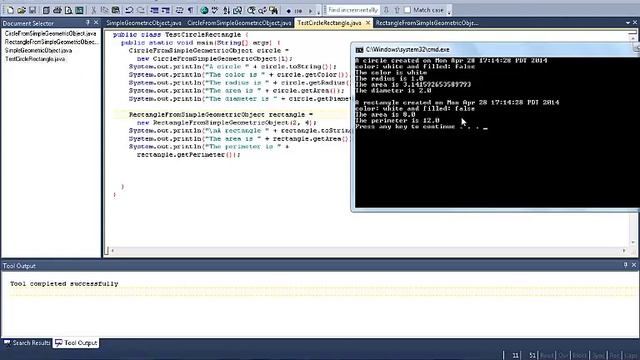Select CircleFromSimpleGeometricObject.java in Document Selector
Image resolution: width=640 pixels, height=360 pixels.
point(50,33)
